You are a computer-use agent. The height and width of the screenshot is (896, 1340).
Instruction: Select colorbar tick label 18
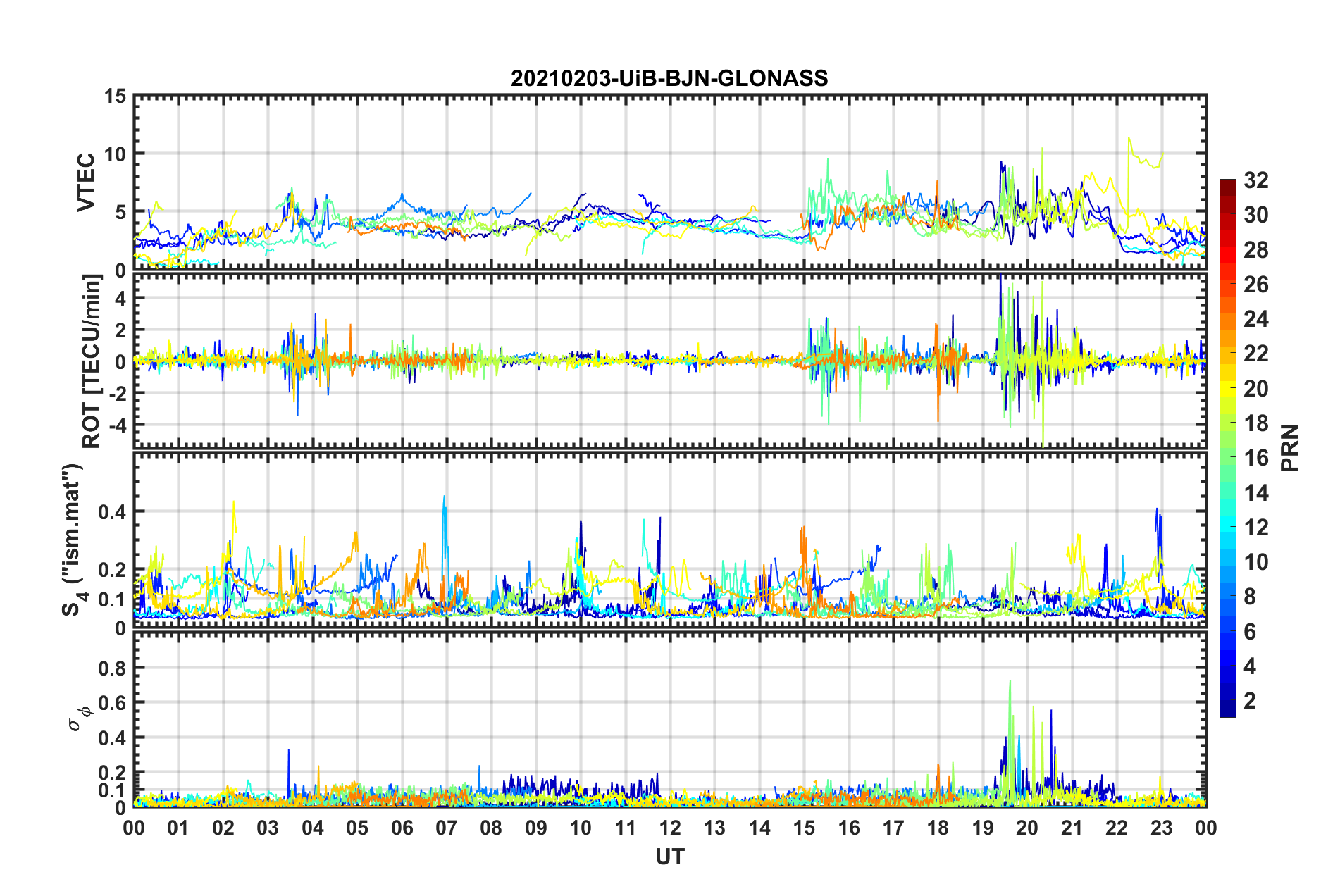pos(1256,423)
